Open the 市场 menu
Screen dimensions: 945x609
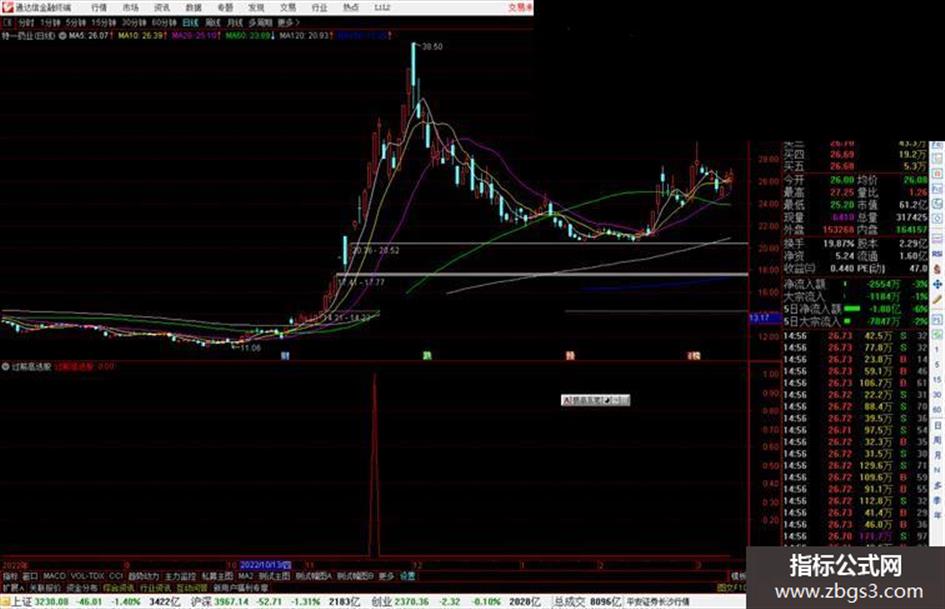pos(130,7)
